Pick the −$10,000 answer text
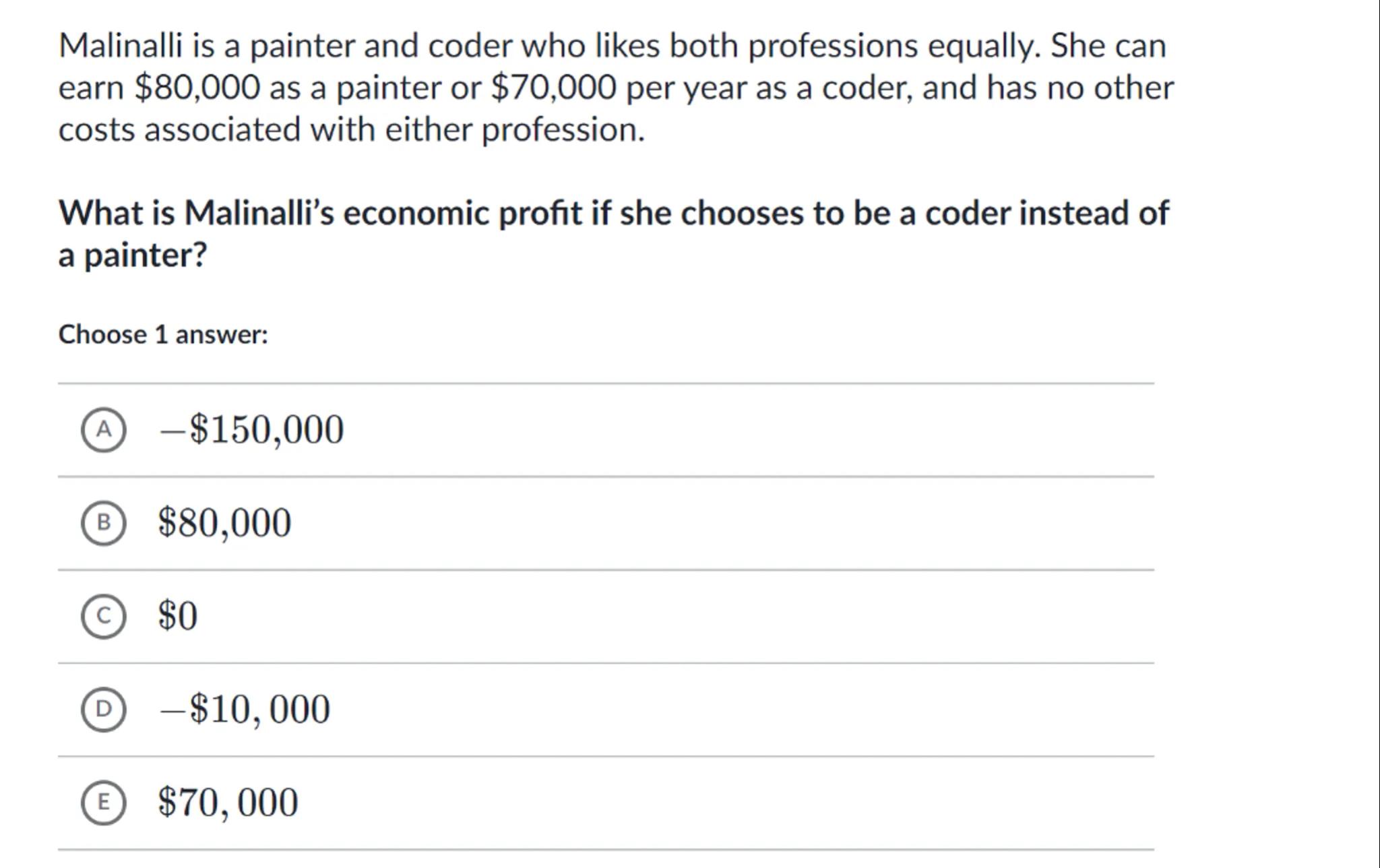Image resolution: width=1380 pixels, height=868 pixels. [x=244, y=708]
